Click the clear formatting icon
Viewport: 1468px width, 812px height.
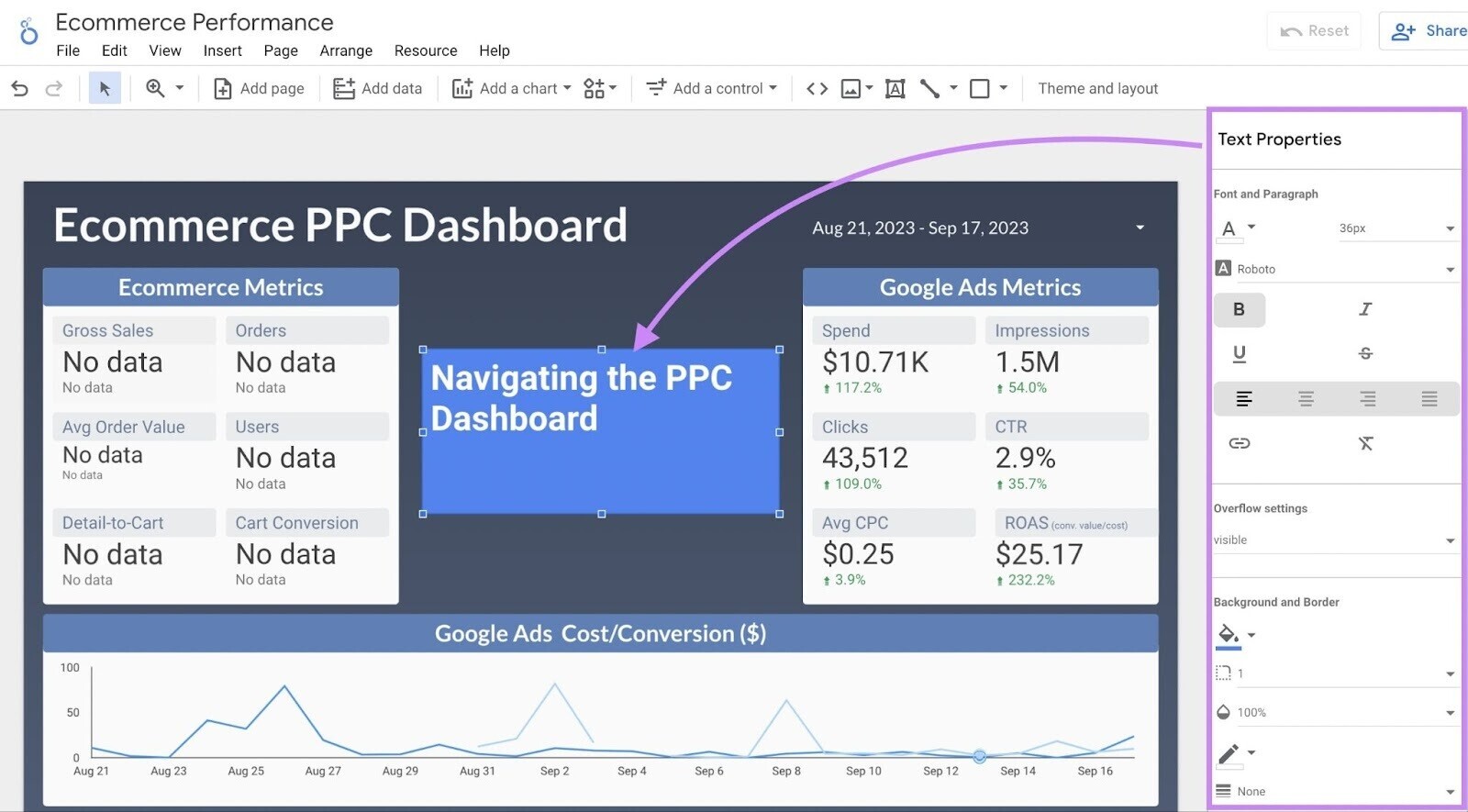point(1365,443)
